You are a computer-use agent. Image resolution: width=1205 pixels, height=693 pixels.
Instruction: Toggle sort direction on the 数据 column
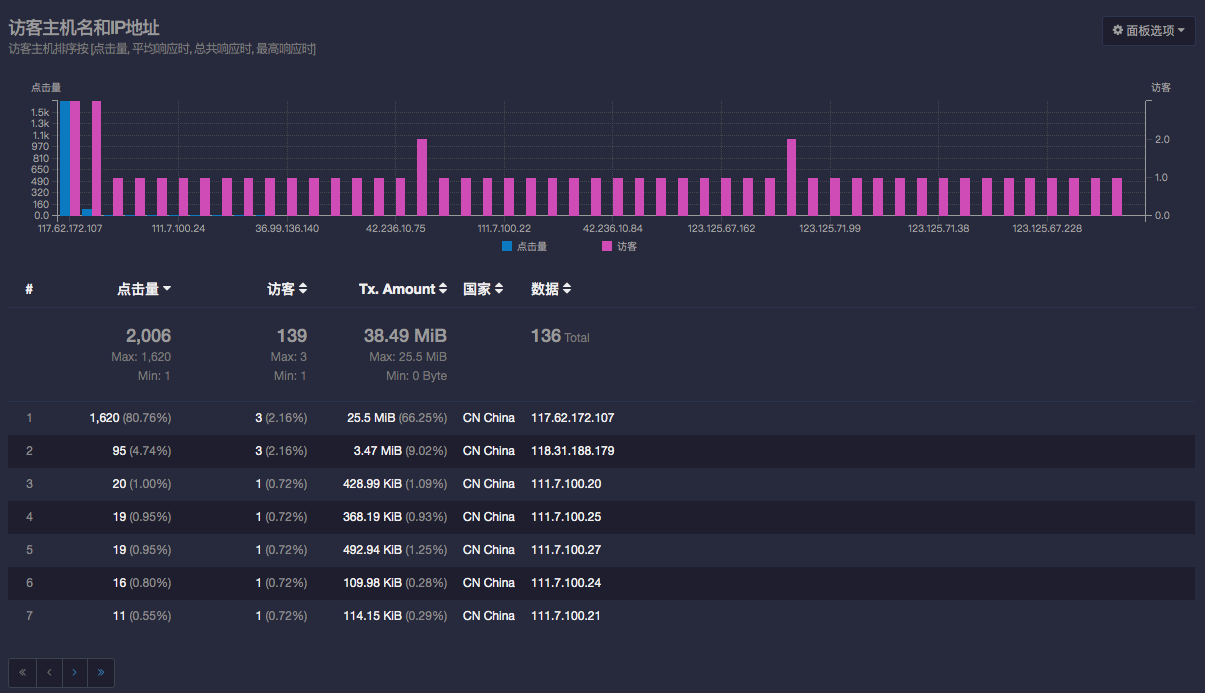[x=565, y=288]
